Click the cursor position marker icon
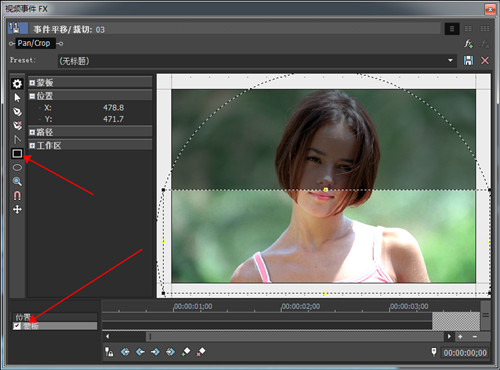Screen dimensions: 500x370 click(434, 352)
